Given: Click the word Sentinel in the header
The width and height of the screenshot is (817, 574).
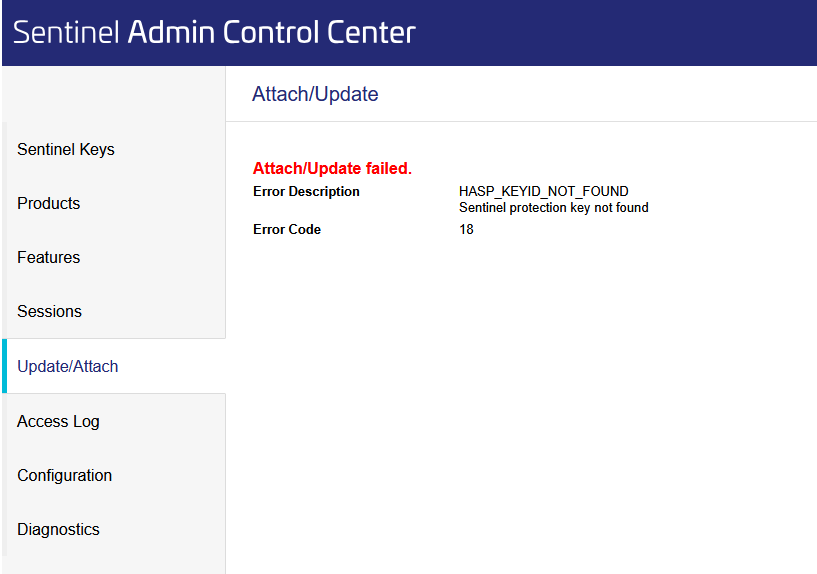Looking at the screenshot, I should (66, 33).
